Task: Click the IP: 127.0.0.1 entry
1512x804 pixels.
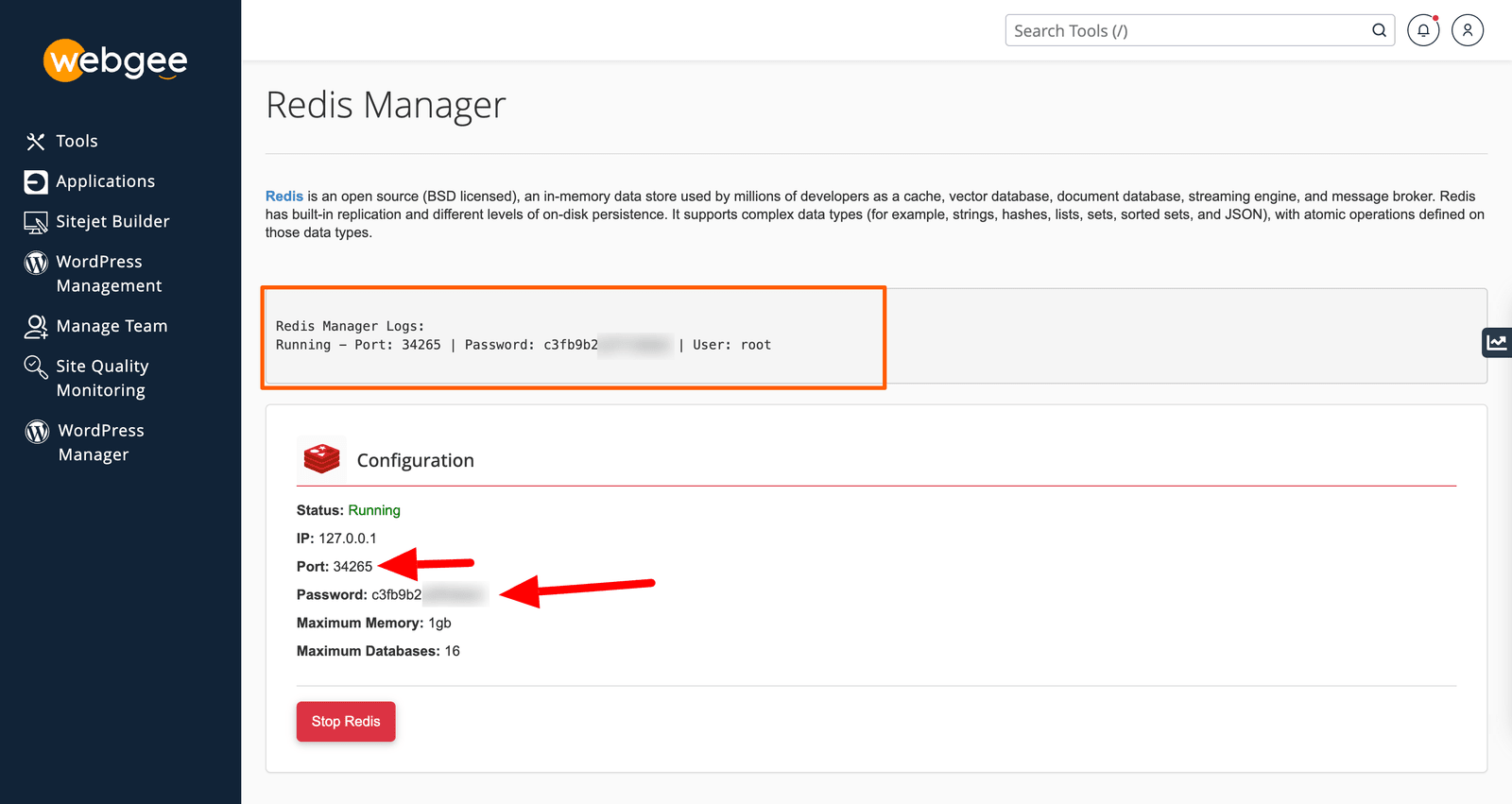Action: [336, 539]
